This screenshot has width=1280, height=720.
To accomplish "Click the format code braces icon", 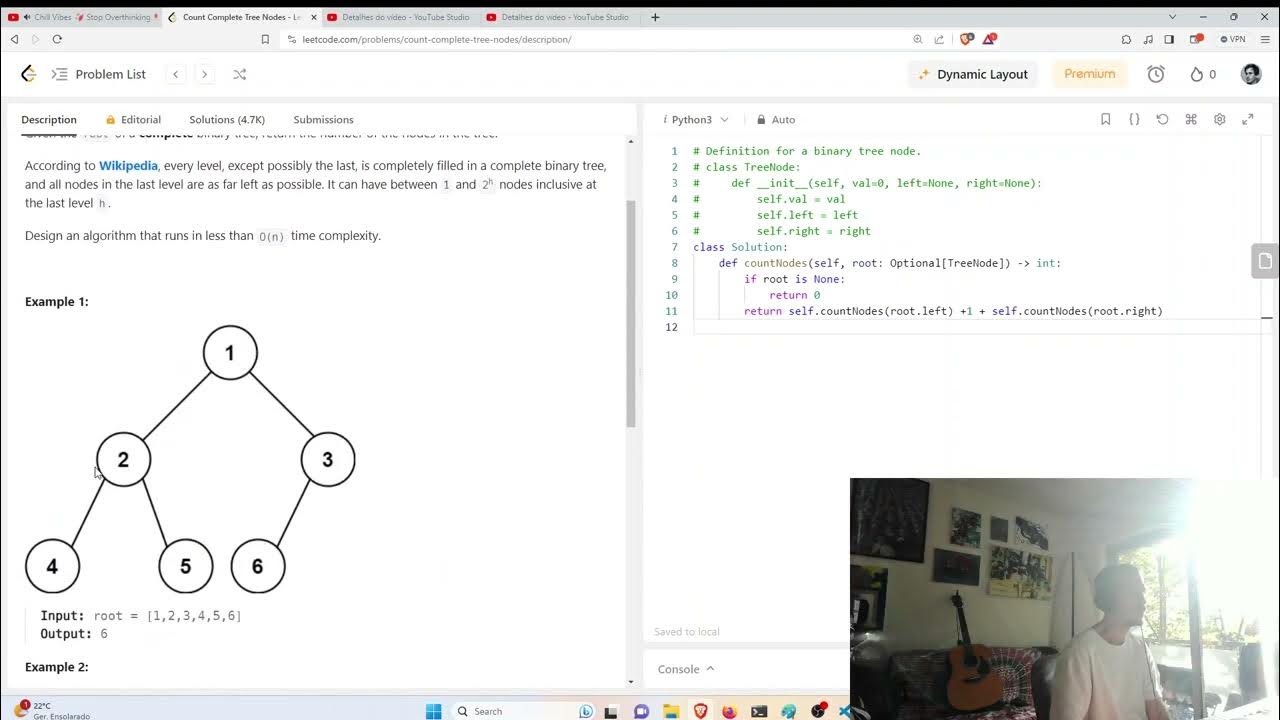I will tap(1134, 119).
